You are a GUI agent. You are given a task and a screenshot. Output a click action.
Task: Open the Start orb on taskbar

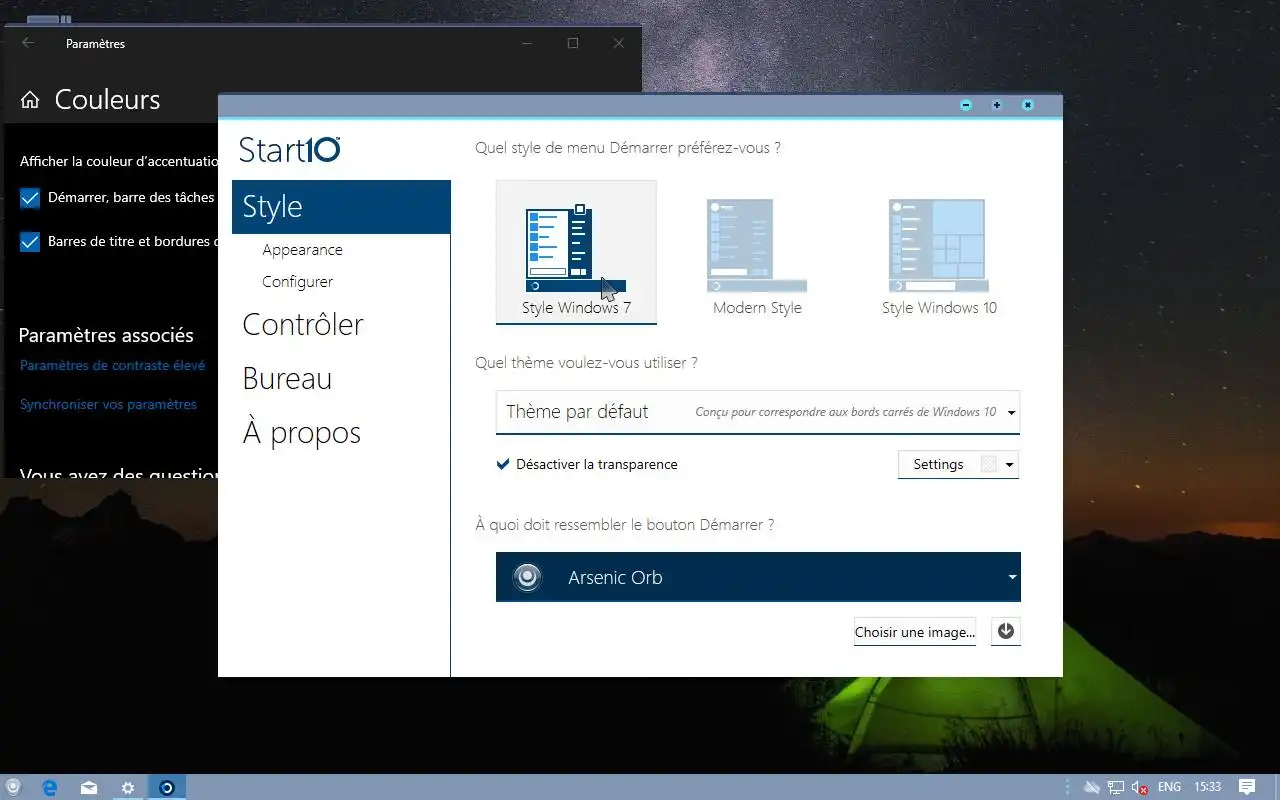click(x=13, y=787)
